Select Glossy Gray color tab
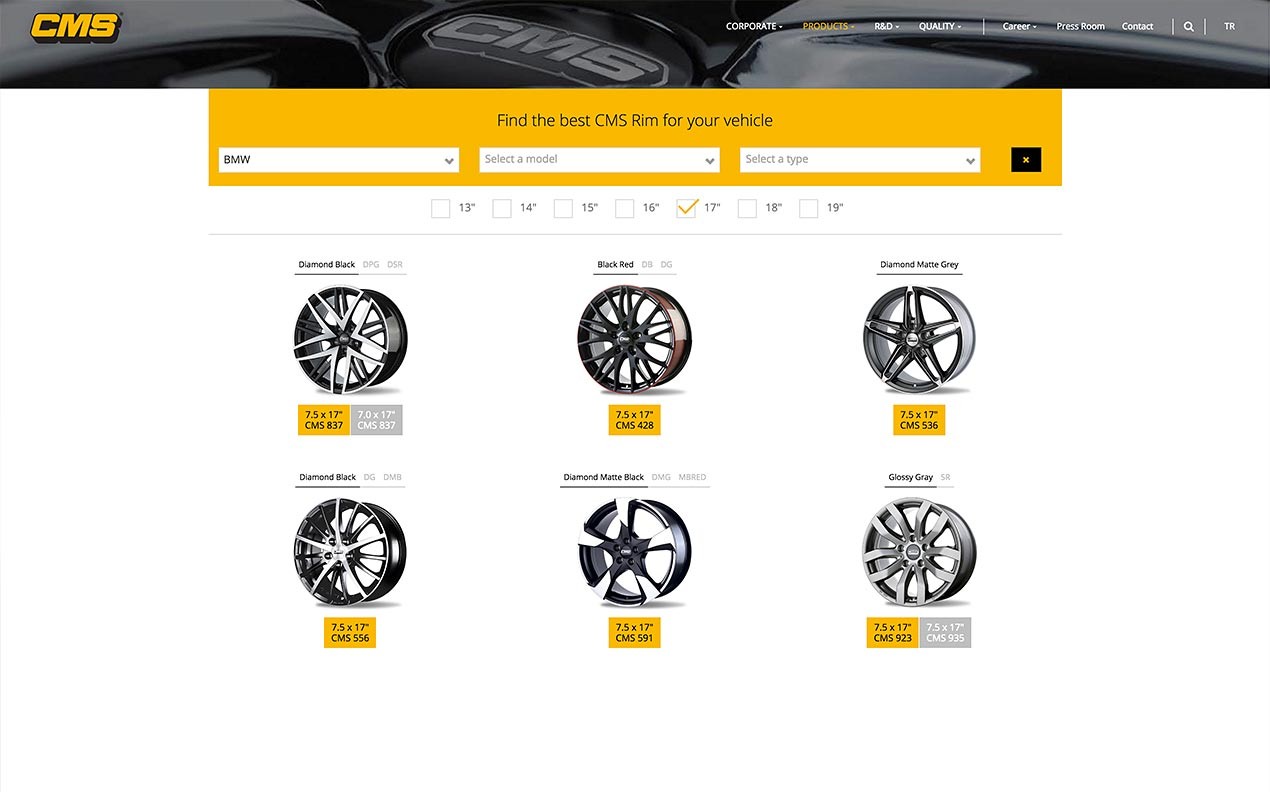This screenshot has width=1270, height=792. tap(910, 477)
